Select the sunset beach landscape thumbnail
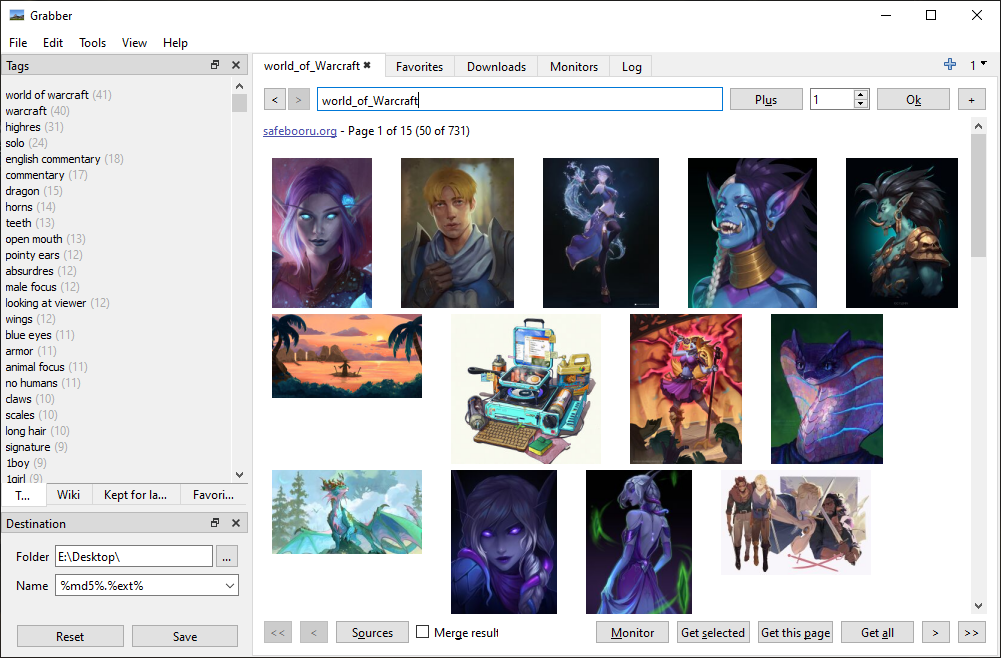This screenshot has height=658, width=1001. (x=347, y=356)
